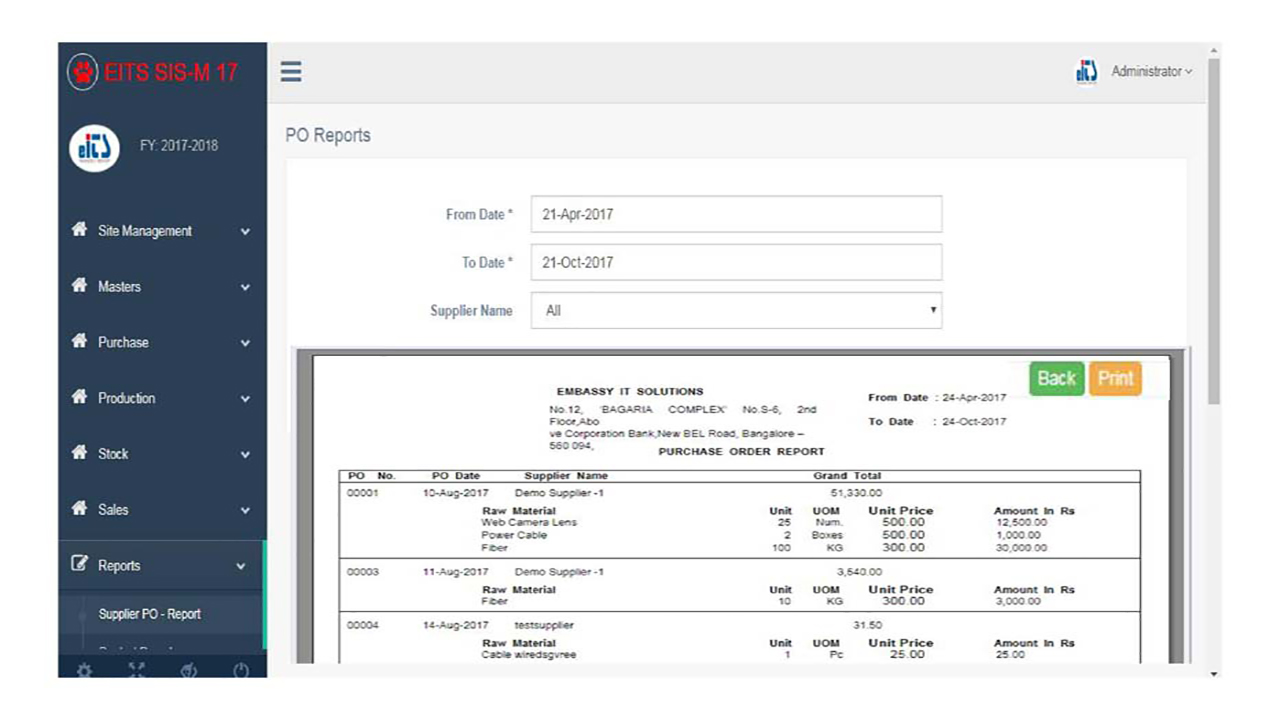Click the To Date field 21-Oct-2017
Image resolution: width=1280 pixels, height=720 pixels.
click(736, 262)
